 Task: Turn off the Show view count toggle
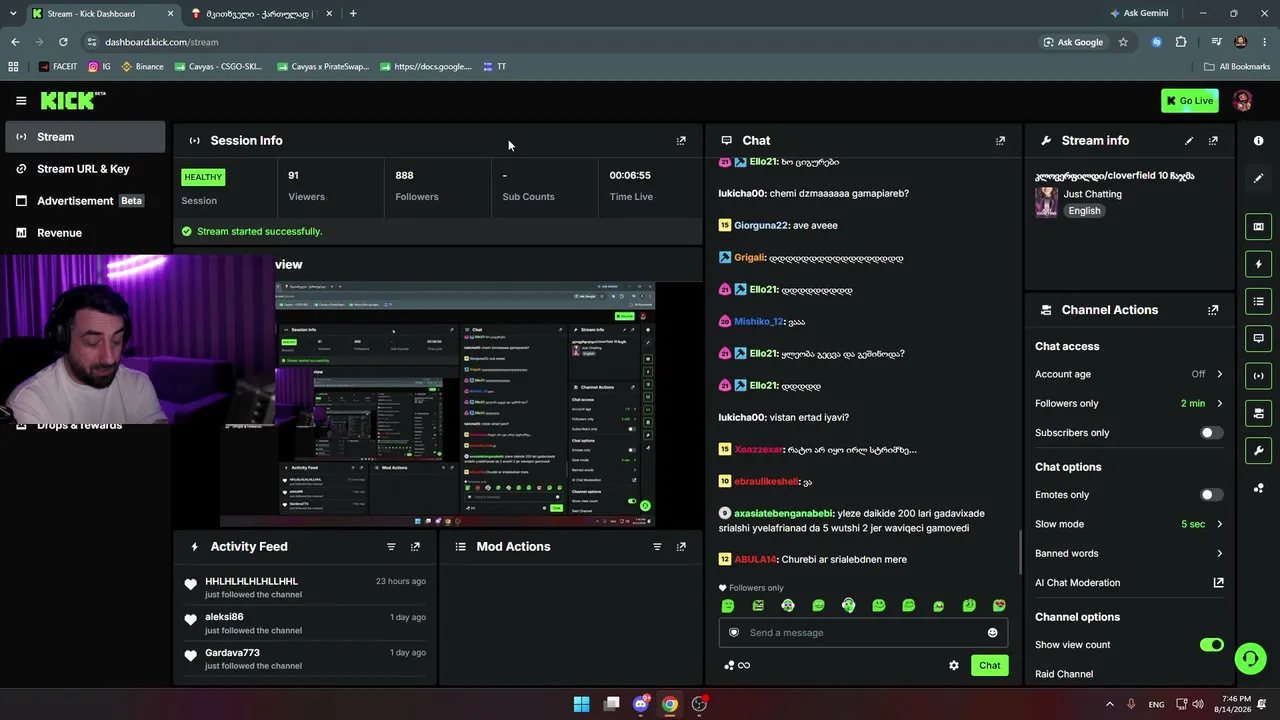tap(1211, 645)
